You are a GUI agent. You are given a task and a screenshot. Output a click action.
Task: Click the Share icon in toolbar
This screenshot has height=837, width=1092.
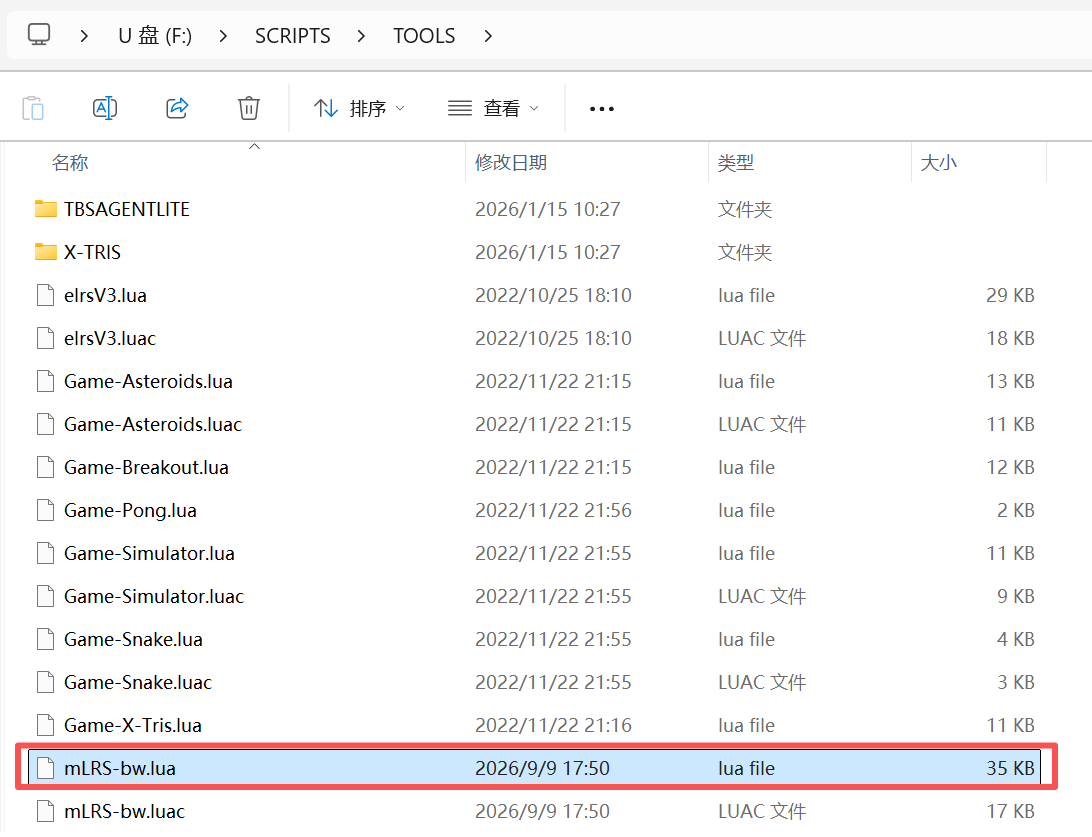(177, 108)
